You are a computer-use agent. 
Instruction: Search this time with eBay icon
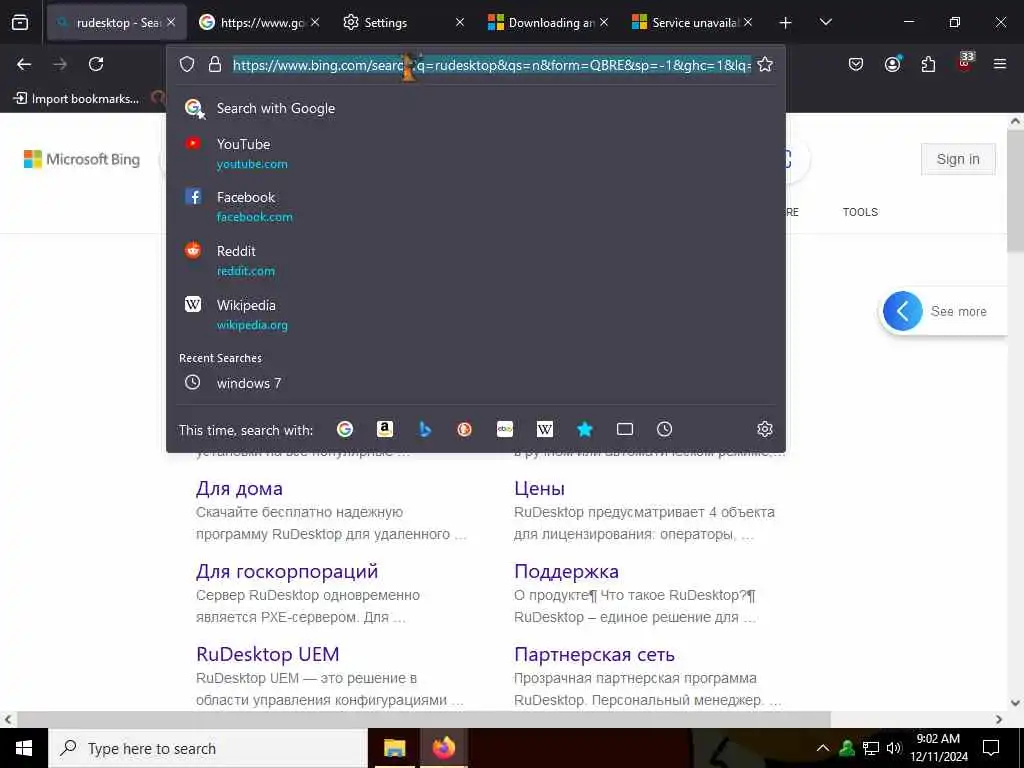coord(505,429)
